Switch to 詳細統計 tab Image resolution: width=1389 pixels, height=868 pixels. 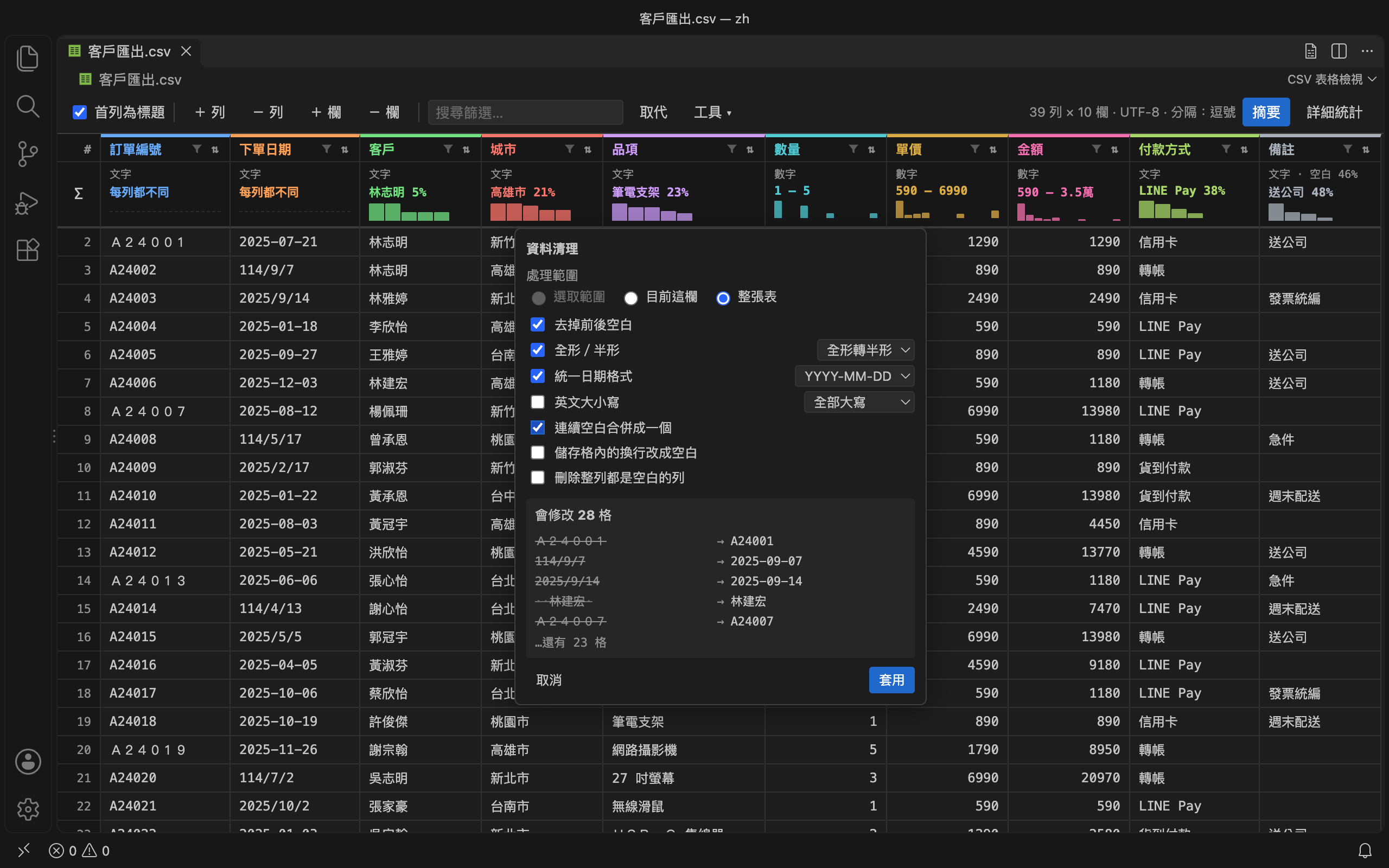(x=1335, y=112)
